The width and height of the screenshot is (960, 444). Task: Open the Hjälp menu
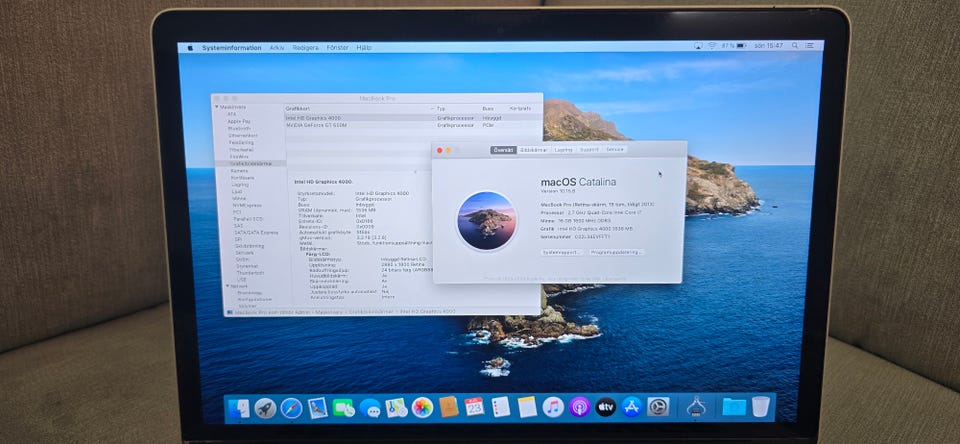pyautogui.click(x=364, y=48)
